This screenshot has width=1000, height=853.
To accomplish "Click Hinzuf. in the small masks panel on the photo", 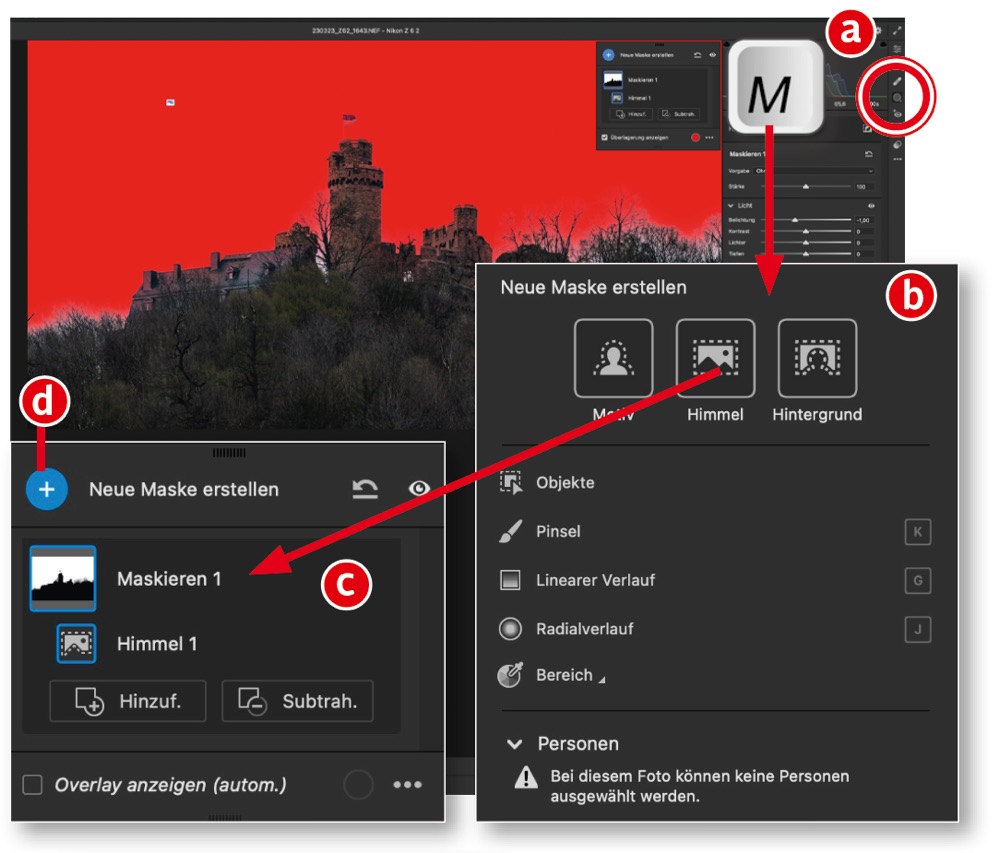I will tap(630, 114).
